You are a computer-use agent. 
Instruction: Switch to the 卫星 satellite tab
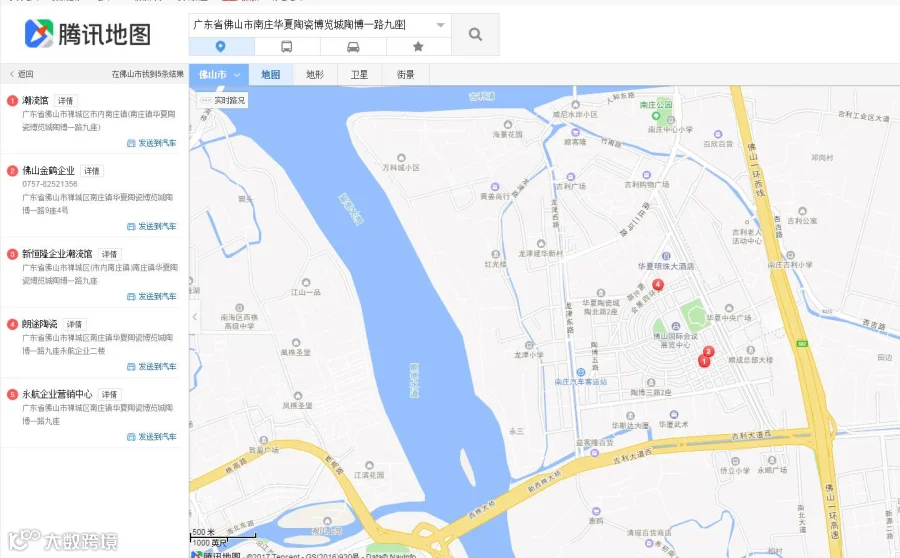point(359,75)
